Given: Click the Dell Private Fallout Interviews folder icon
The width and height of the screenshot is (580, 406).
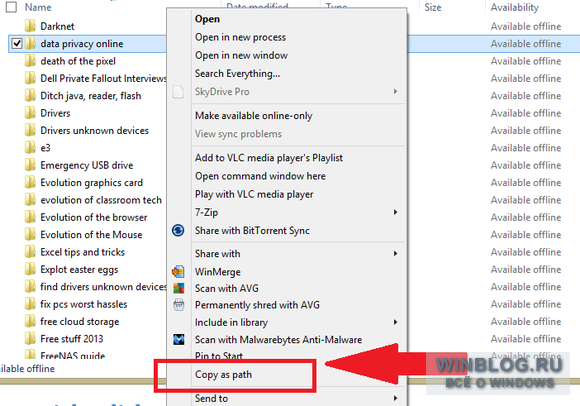Looking at the screenshot, I should click(x=30, y=78).
